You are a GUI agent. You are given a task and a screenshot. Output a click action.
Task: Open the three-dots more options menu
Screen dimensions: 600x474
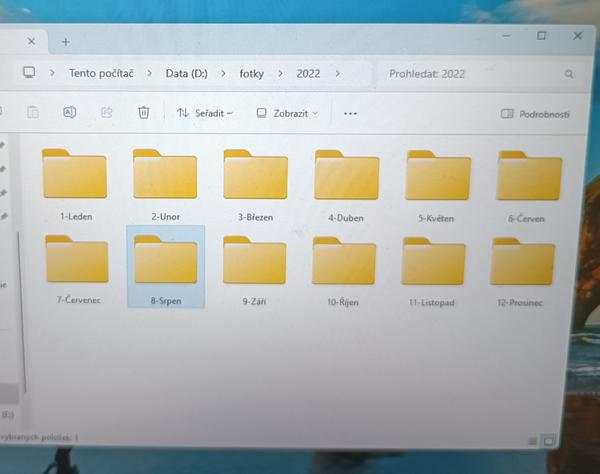click(350, 113)
